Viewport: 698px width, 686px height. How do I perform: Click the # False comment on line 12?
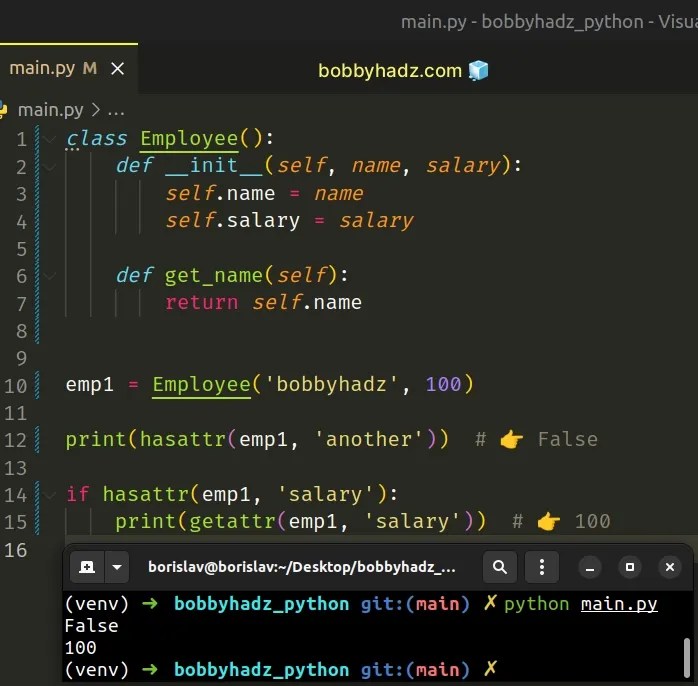pos(536,439)
